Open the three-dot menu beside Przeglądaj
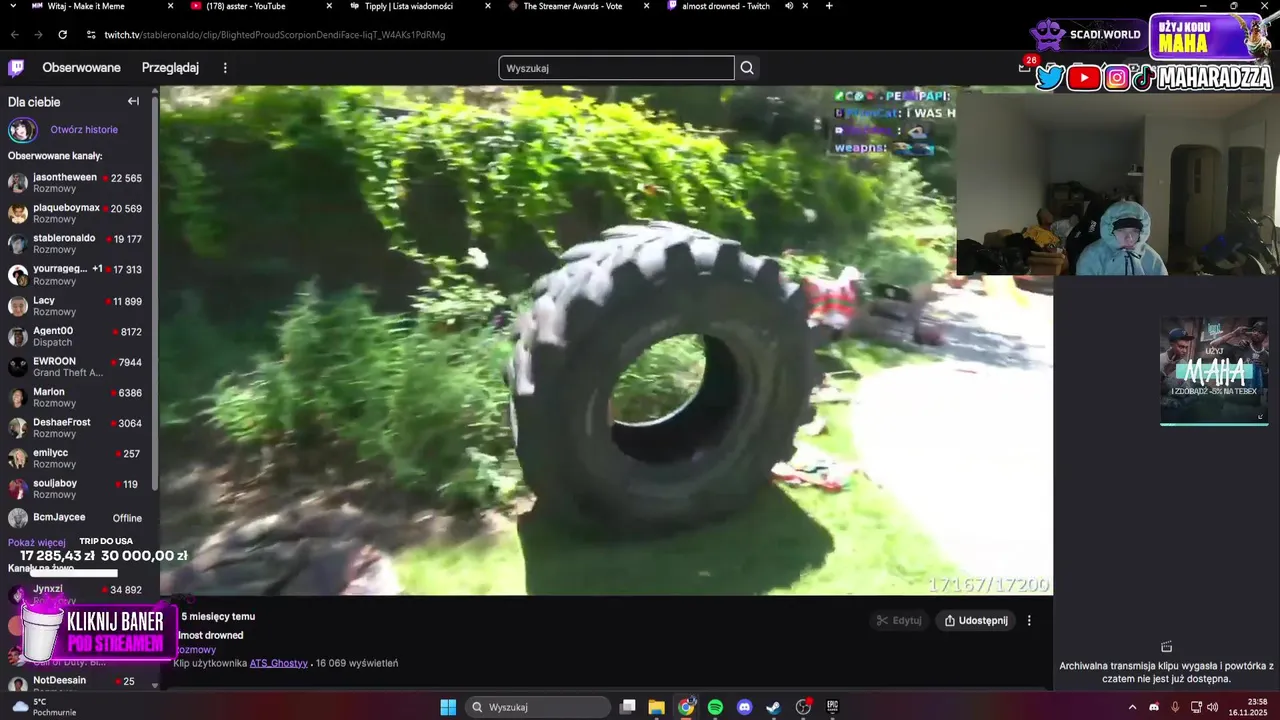1280x720 pixels. pyautogui.click(x=225, y=68)
